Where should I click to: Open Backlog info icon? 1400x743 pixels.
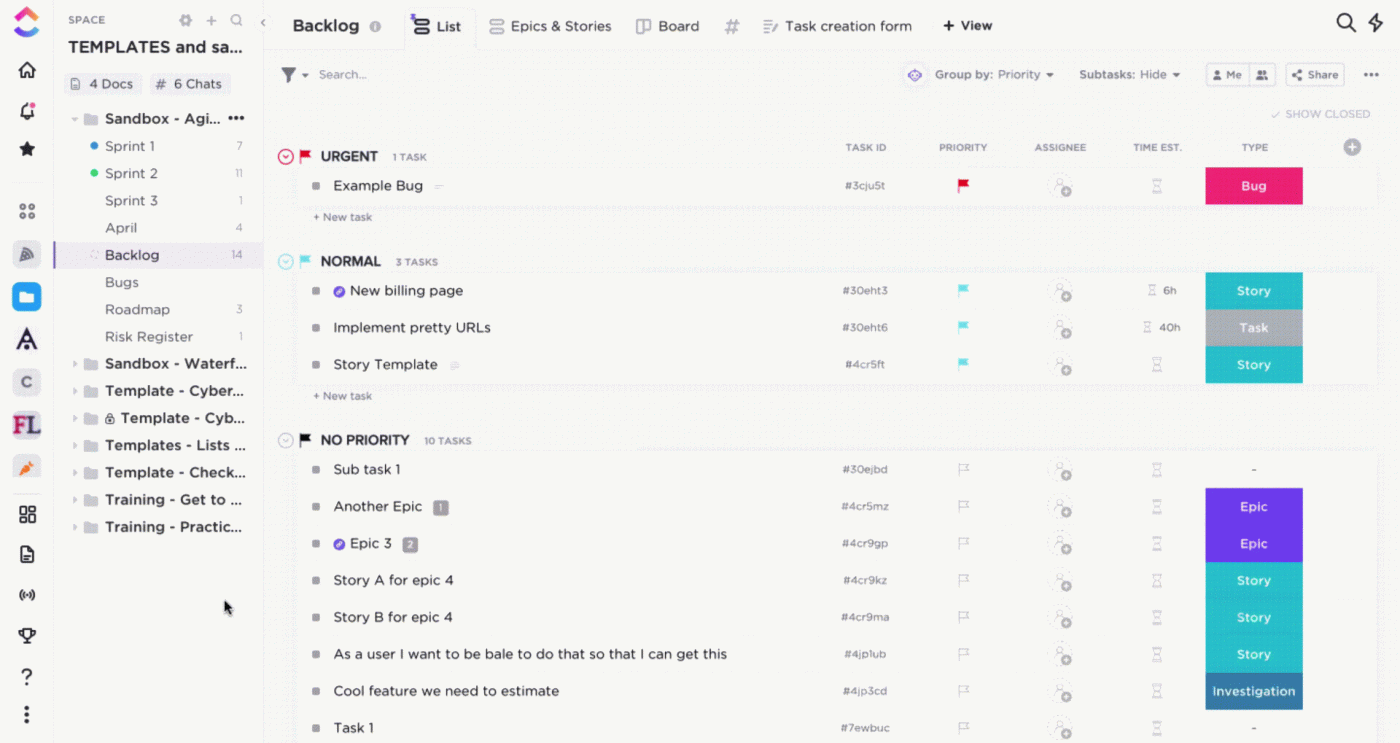point(375,27)
